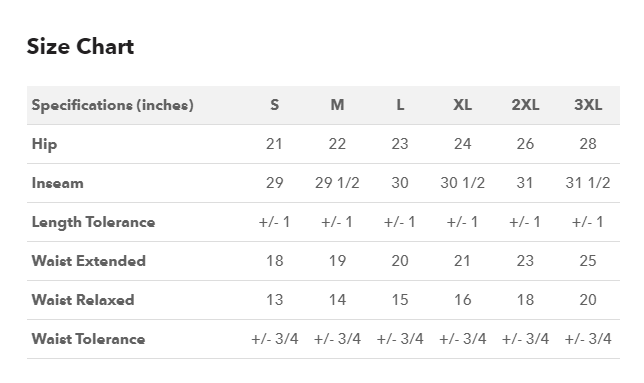The height and width of the screenshot is (383, 644).
Task: Click the Inseam value 30 1/2
Action: click(462, 183)
